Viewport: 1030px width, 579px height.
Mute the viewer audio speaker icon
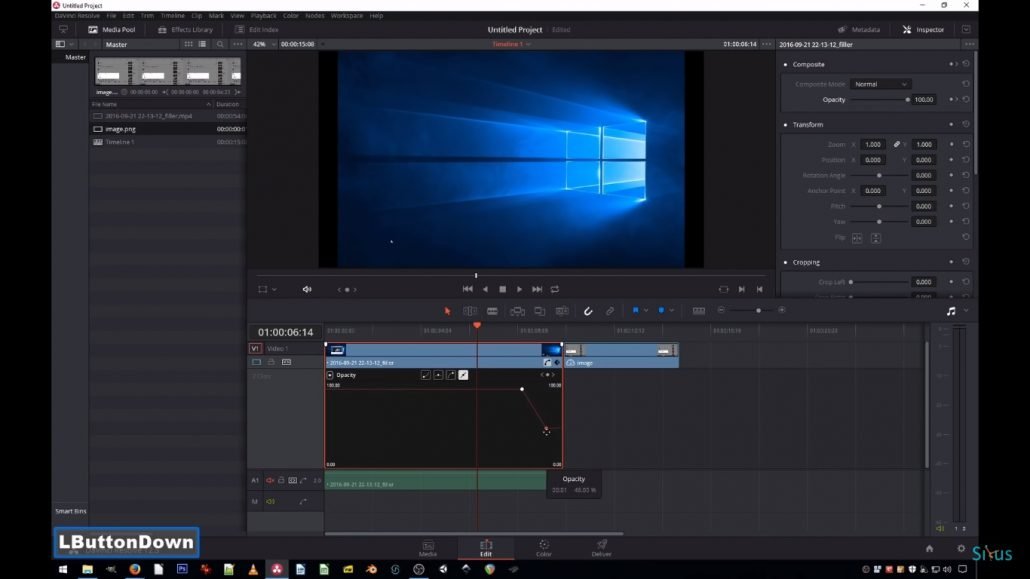pos(307,289)
